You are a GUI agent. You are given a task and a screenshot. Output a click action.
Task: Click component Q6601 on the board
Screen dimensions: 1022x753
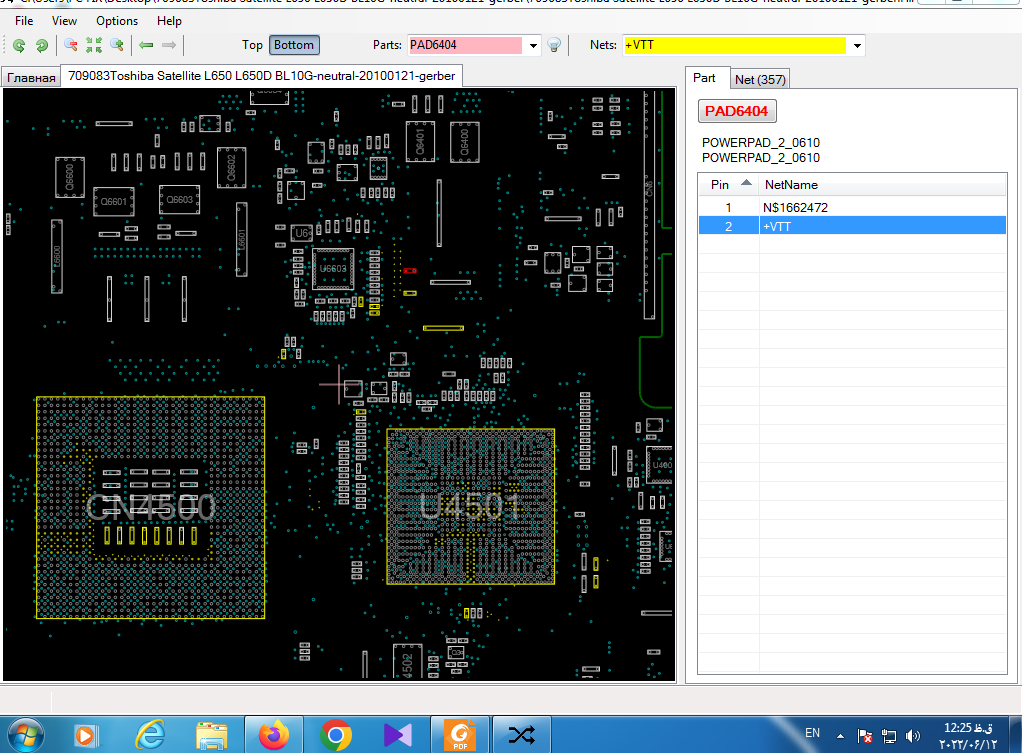click(x=113, y=201)
